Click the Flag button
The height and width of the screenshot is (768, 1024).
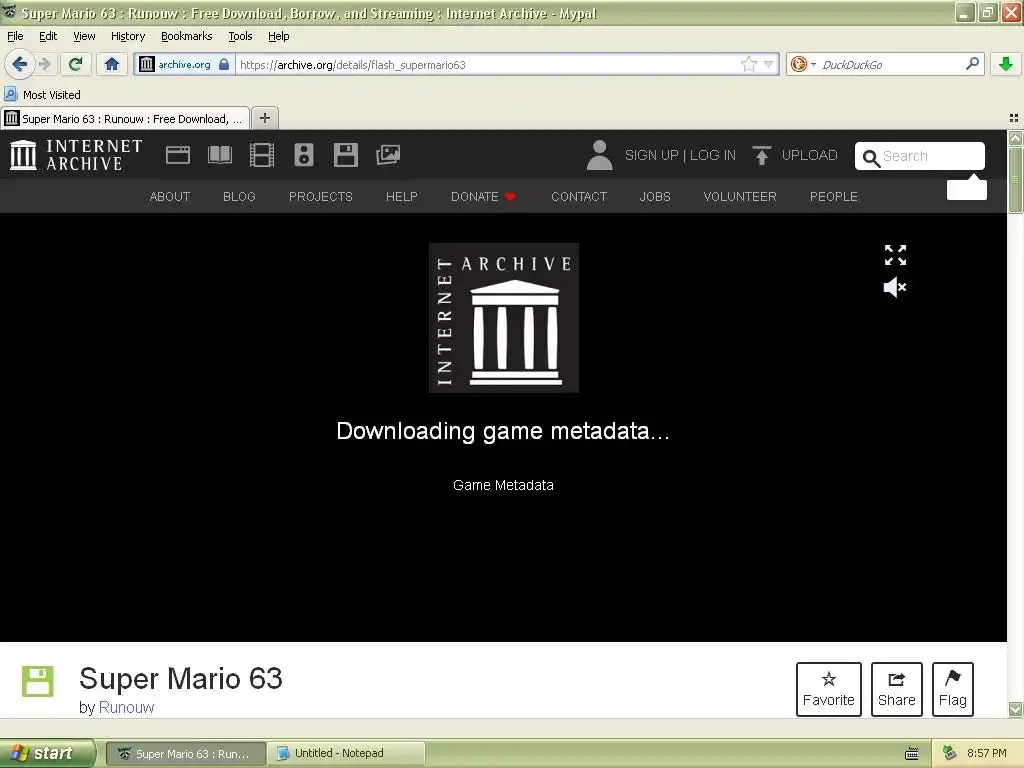[953, 689]
